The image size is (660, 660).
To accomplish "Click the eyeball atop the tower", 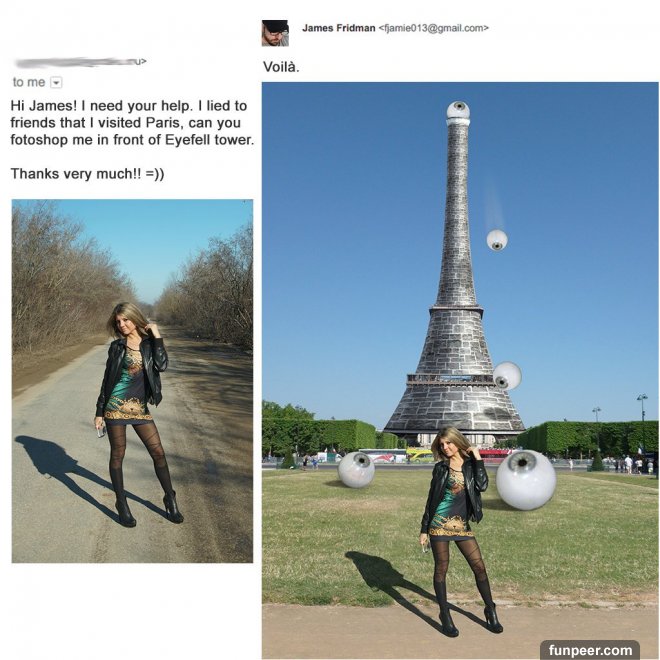I will pos(458,110).
